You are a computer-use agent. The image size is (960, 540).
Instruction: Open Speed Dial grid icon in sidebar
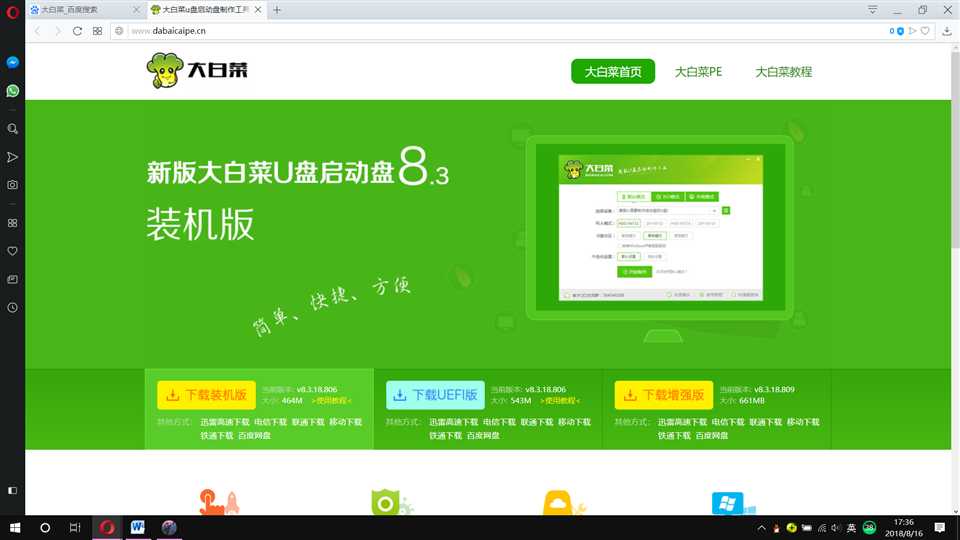pos(12,223)
